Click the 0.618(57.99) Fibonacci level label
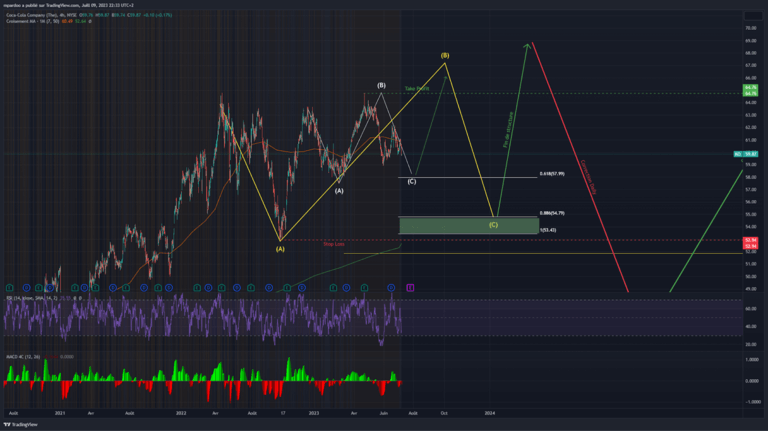Screen dimensions: 768x431 tap(552, 174)
